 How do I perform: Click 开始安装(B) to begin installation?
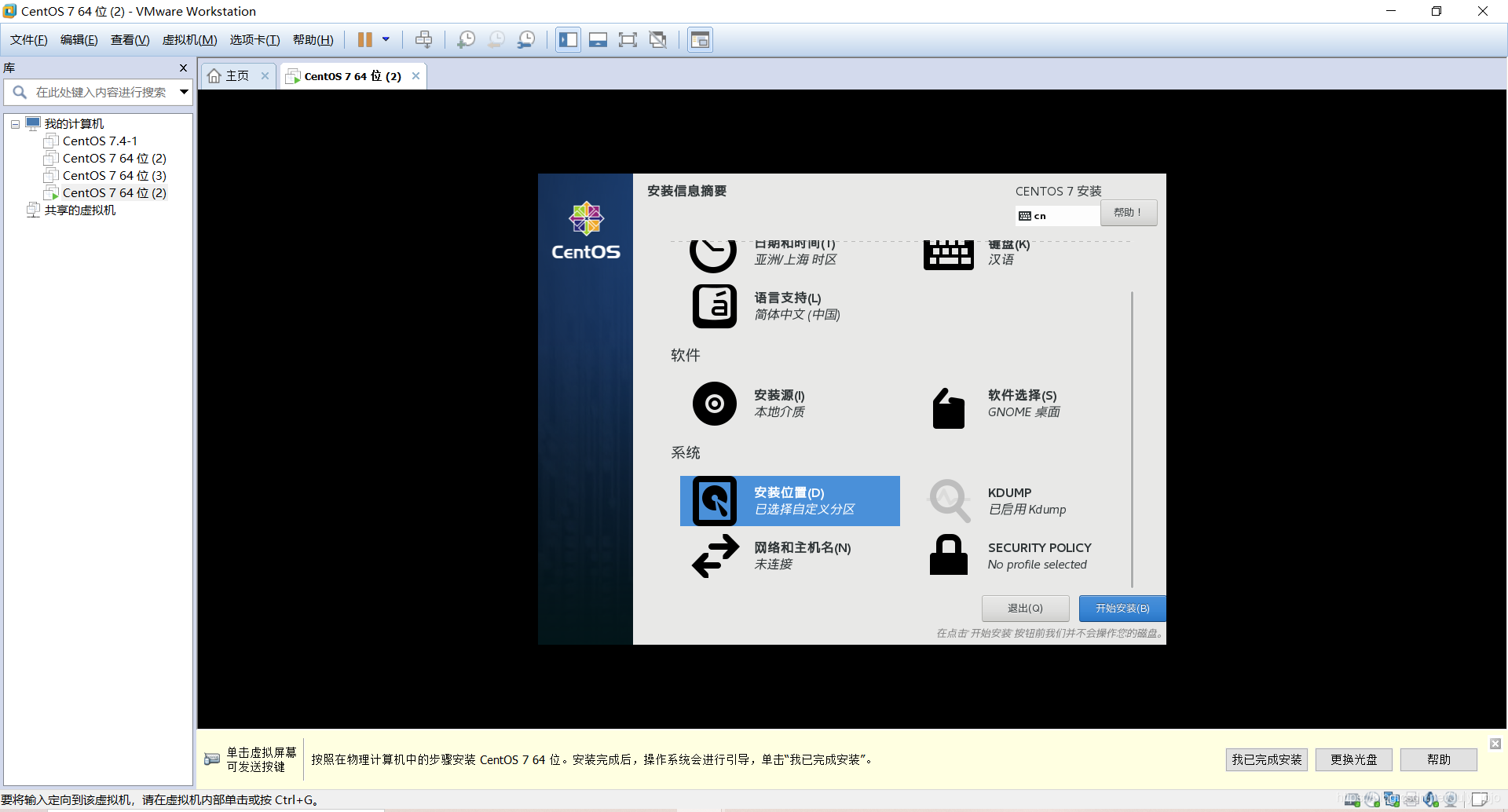point(1122,609)
